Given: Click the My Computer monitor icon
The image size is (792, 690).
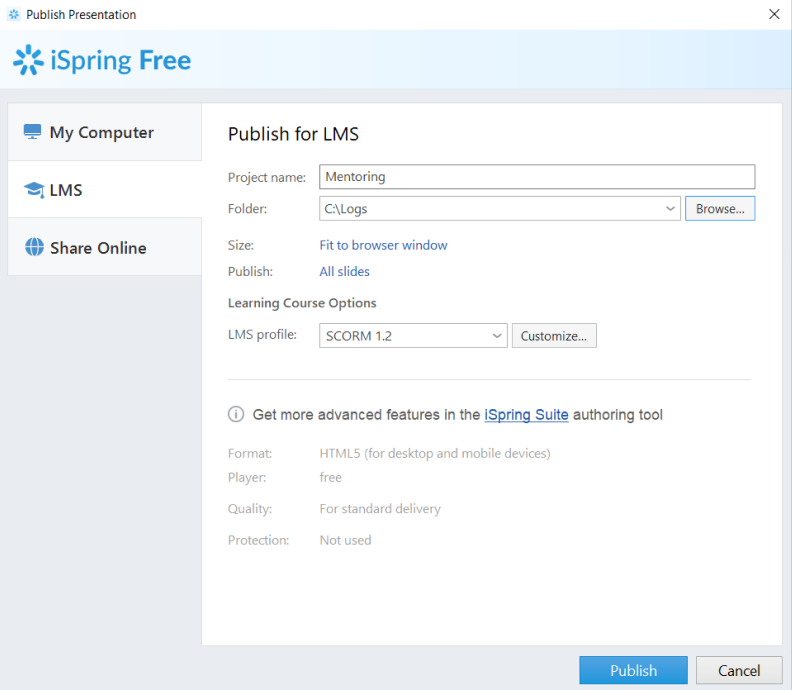Looking at the screenshot, I should [x=32, y=132].
